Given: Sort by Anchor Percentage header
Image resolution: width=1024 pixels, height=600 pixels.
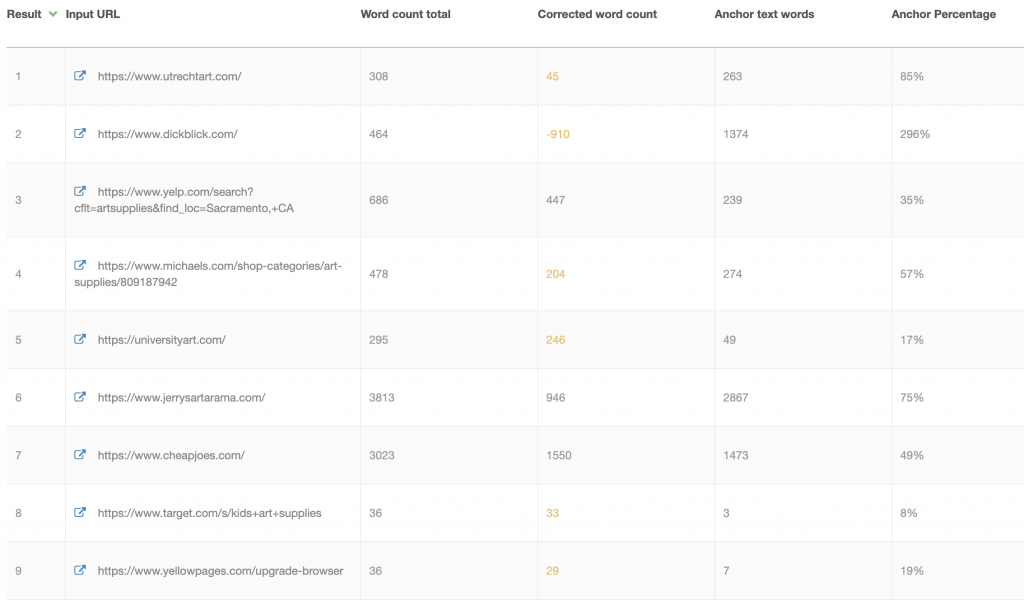Looking at the screenshot, I should click(x=944, y=14).
